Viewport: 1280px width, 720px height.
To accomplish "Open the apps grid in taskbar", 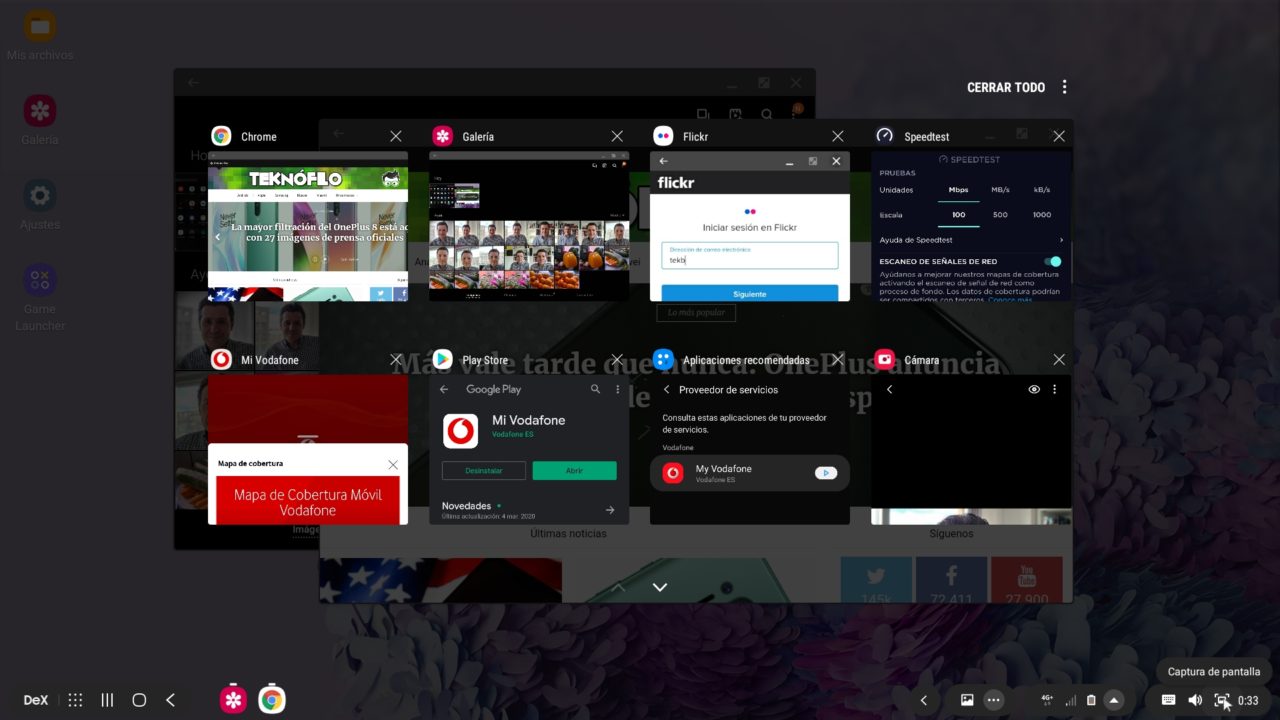I will click(75, 700).
